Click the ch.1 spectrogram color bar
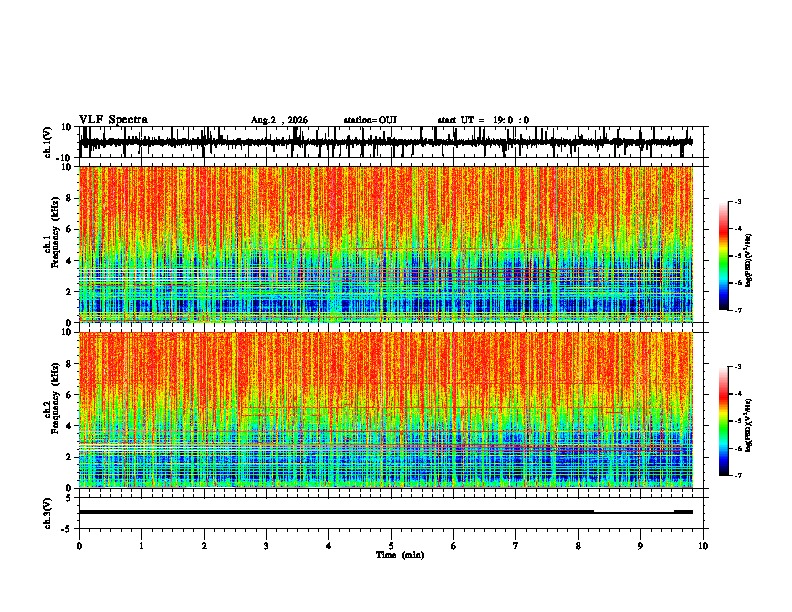The height and width of the screenshot is (612, 792). (x=723, y=256)
